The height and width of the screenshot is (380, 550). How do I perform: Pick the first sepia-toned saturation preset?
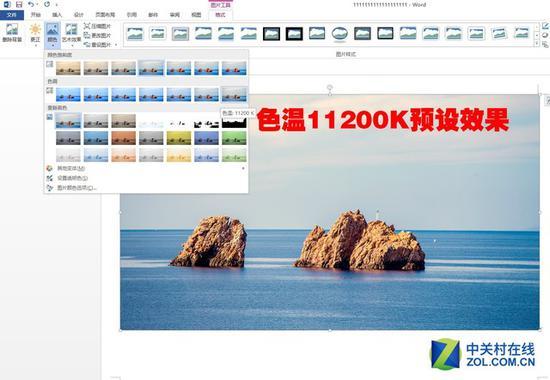coord(68,68)
